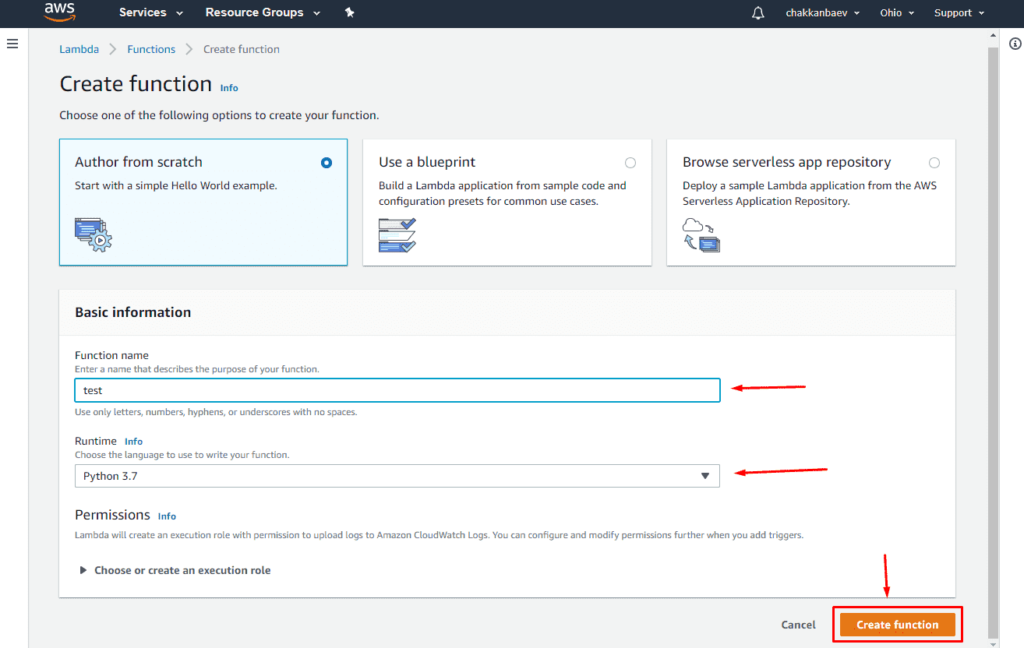Screen dimensions: 1024x648
Task: Click the pin shortcut icon in navbar
Action: (x=349, y=13)
